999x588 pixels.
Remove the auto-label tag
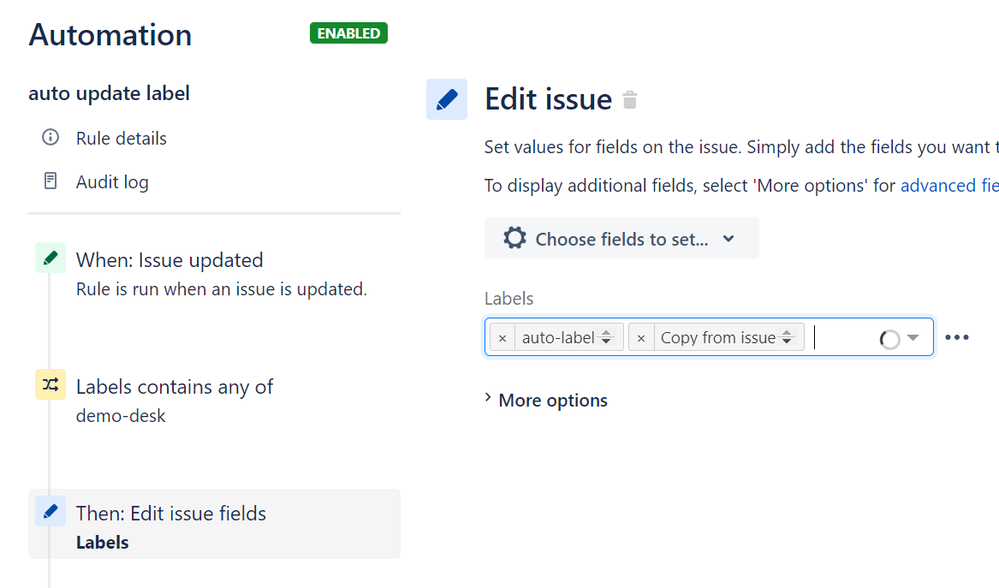(503, 338)
